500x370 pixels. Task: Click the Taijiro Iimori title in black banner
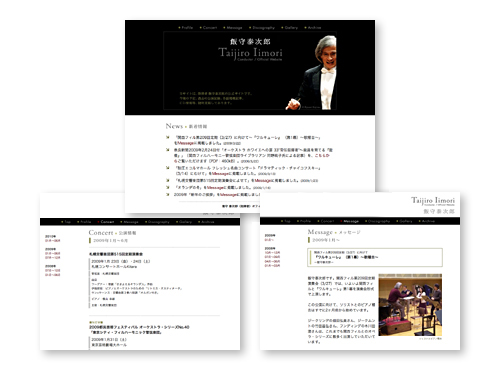[x=250, y=53]
